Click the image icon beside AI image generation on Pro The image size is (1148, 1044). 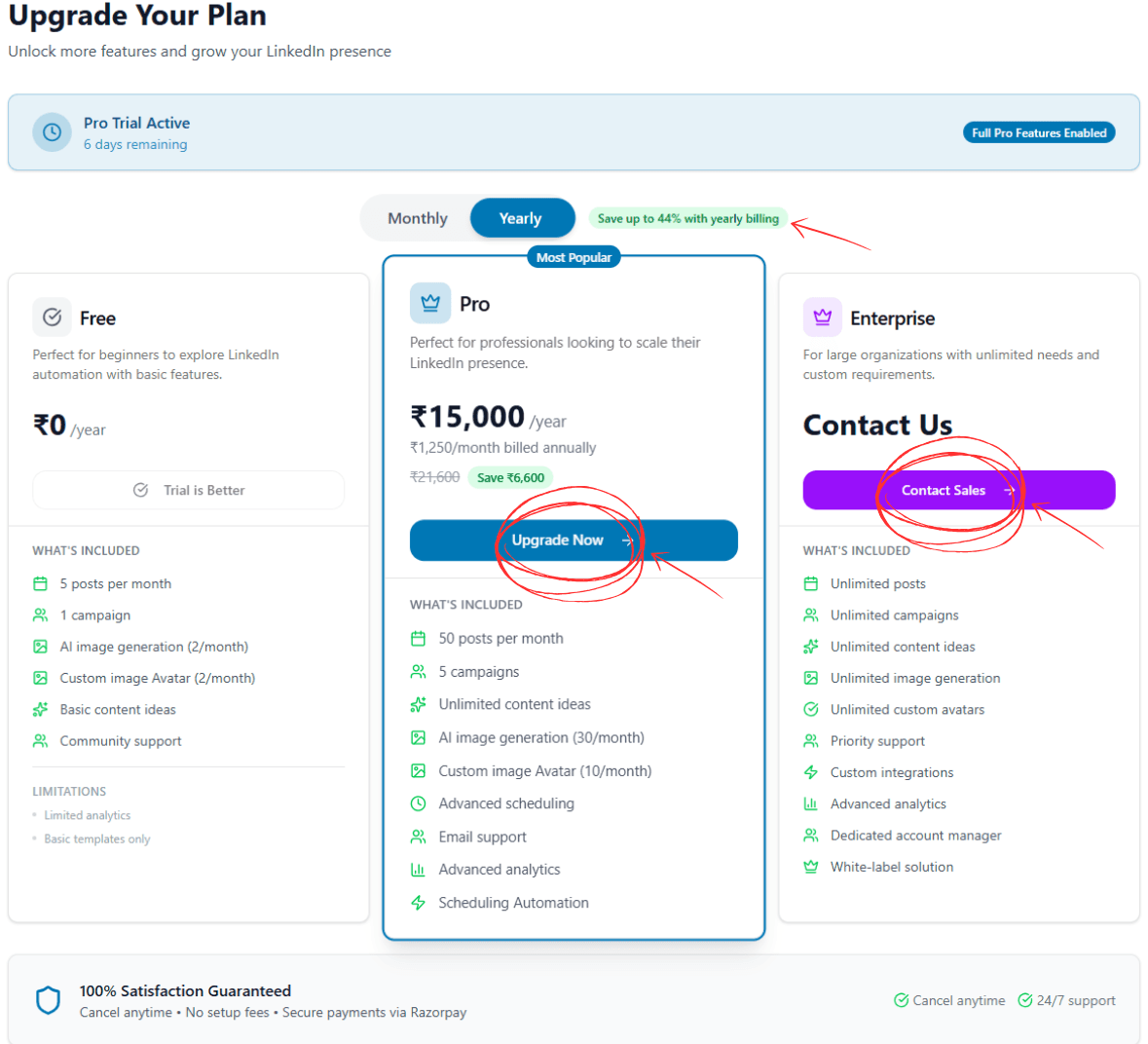[419, 737]
